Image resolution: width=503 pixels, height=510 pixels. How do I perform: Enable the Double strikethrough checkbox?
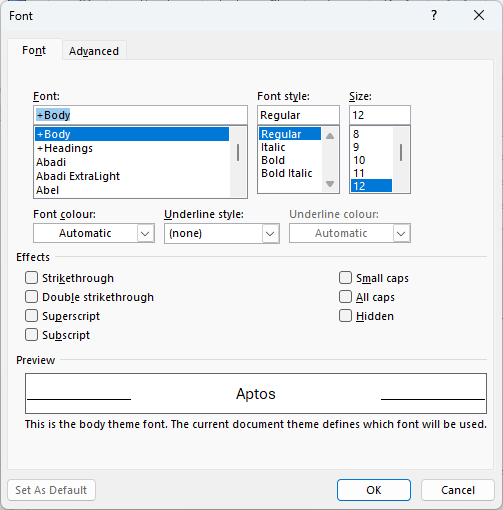click(31, 297)
